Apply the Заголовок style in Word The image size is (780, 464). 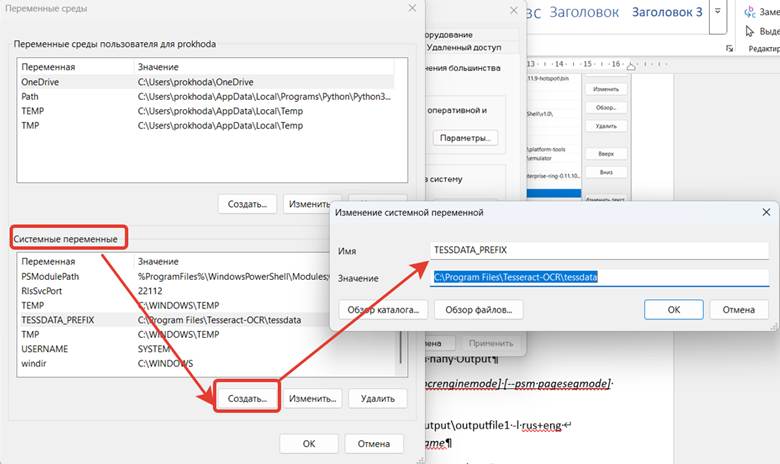[x=584, y=12]
